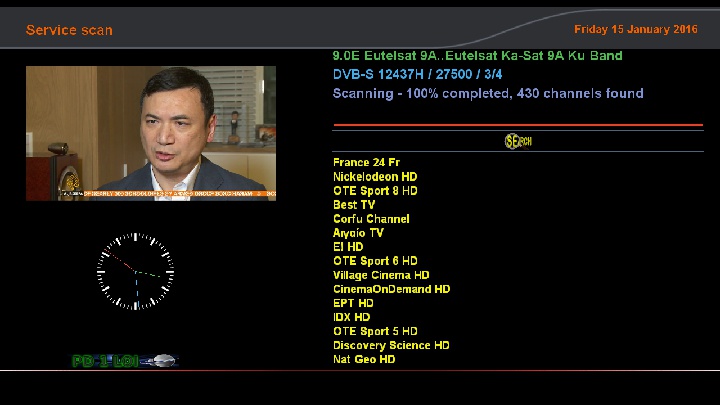Open the live TV preview thumbnail
Viewport: 720px width, 405px height.
point(151,133)
